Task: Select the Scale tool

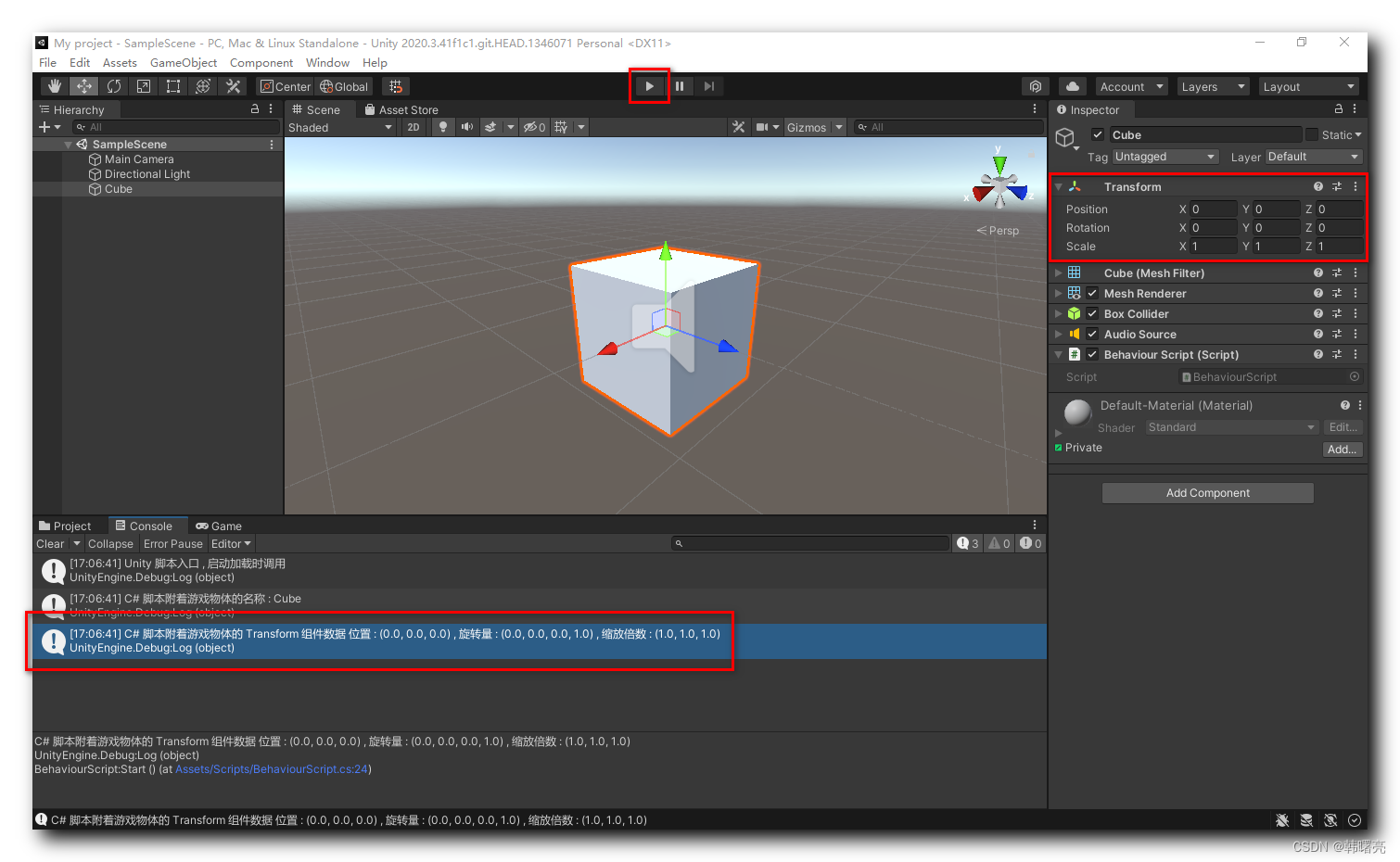Action: coord(143,86)
